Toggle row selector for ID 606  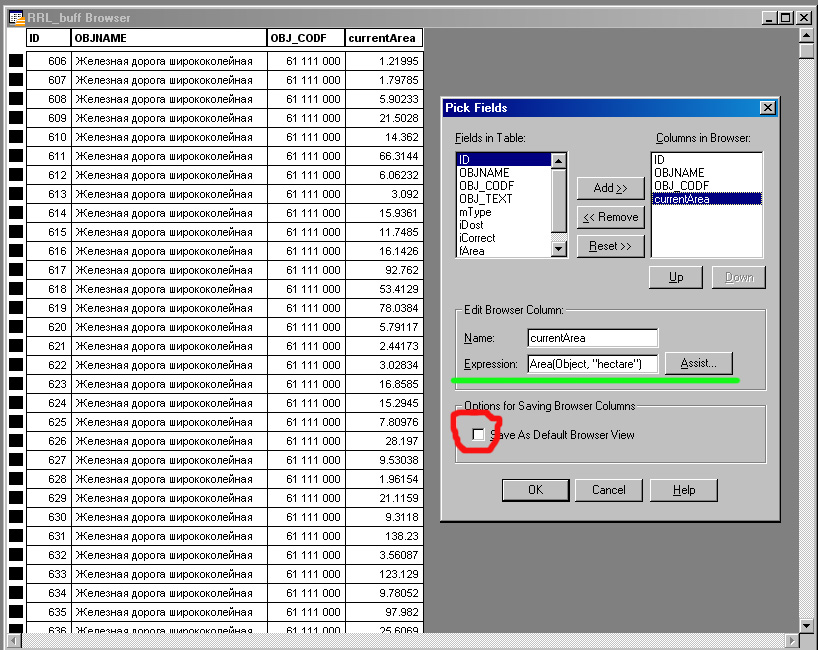(16, 61)
